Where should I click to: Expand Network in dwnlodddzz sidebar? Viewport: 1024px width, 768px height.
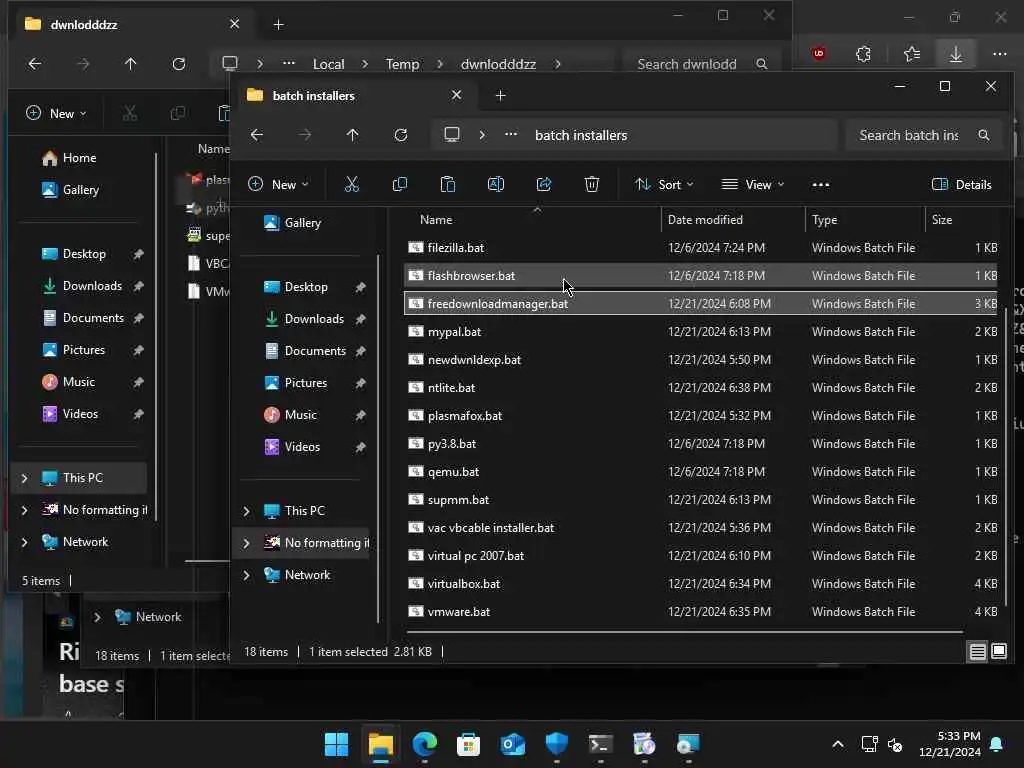24,542
